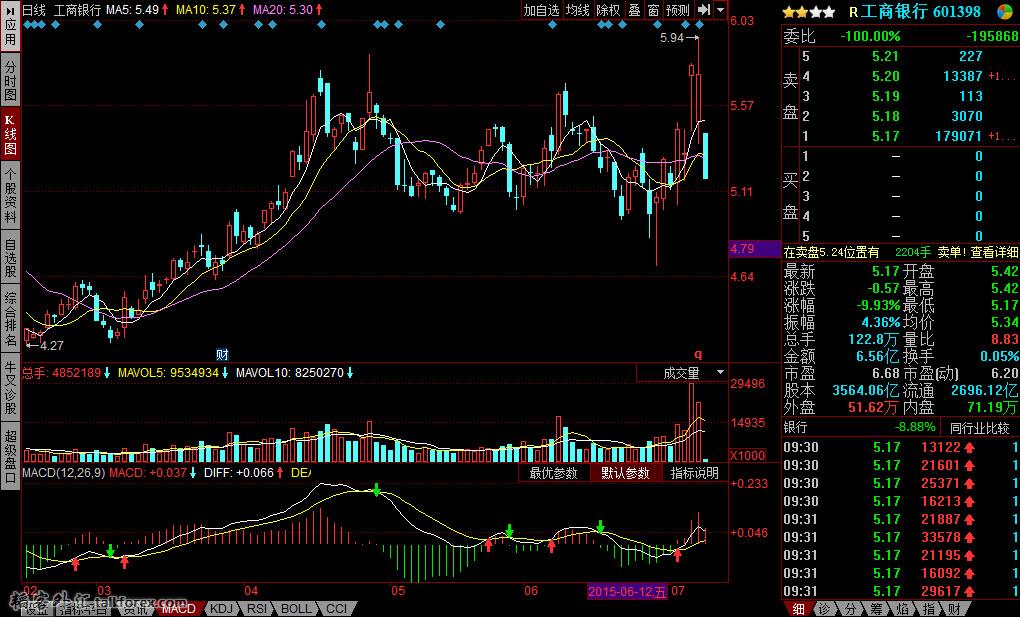Select 默认参数 for the MACD indicator
The height and width of the screenshot is (617, 1020).
(x=625, y=473)
